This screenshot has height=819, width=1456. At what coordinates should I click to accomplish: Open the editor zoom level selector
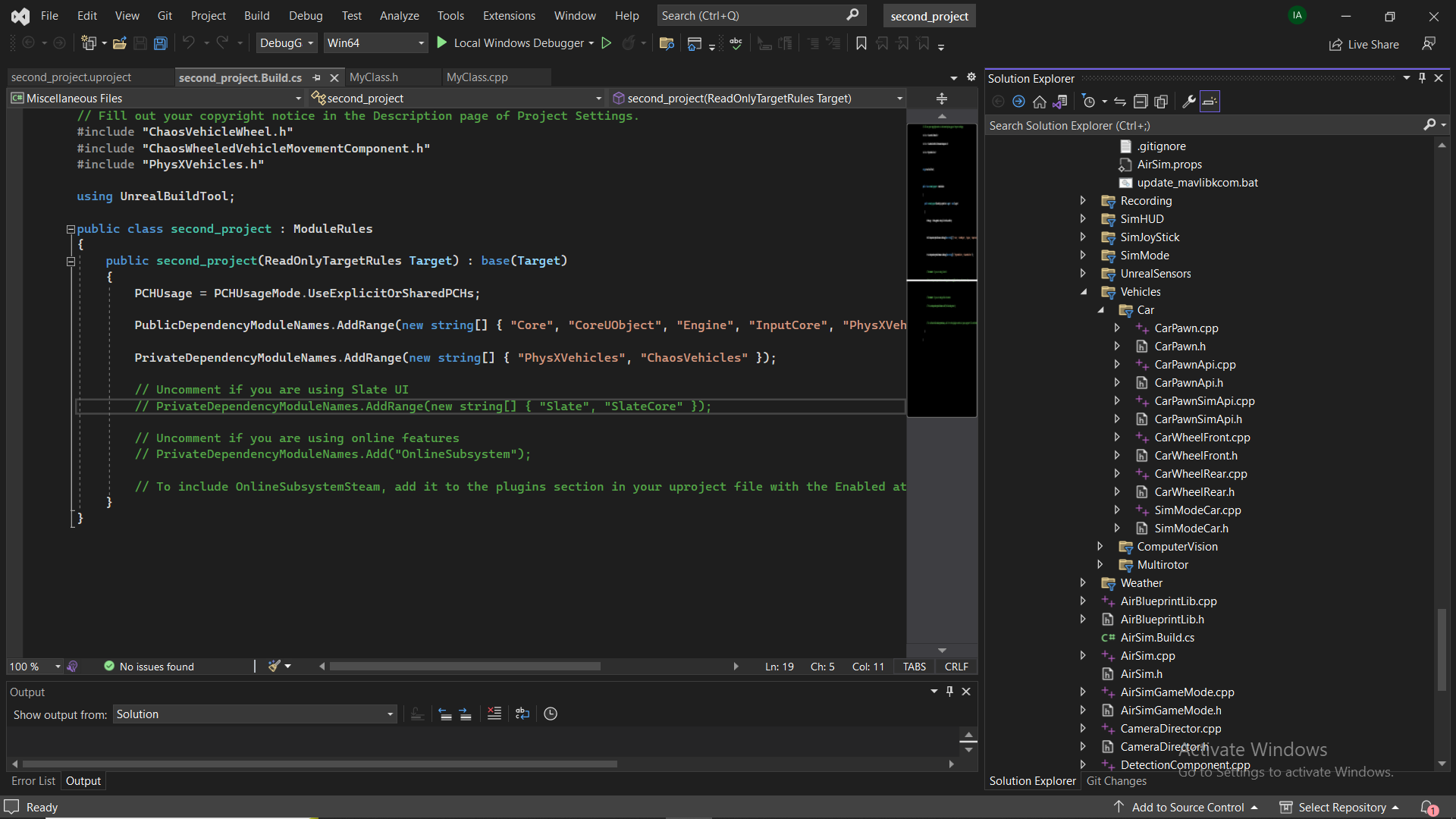[33, 666]
